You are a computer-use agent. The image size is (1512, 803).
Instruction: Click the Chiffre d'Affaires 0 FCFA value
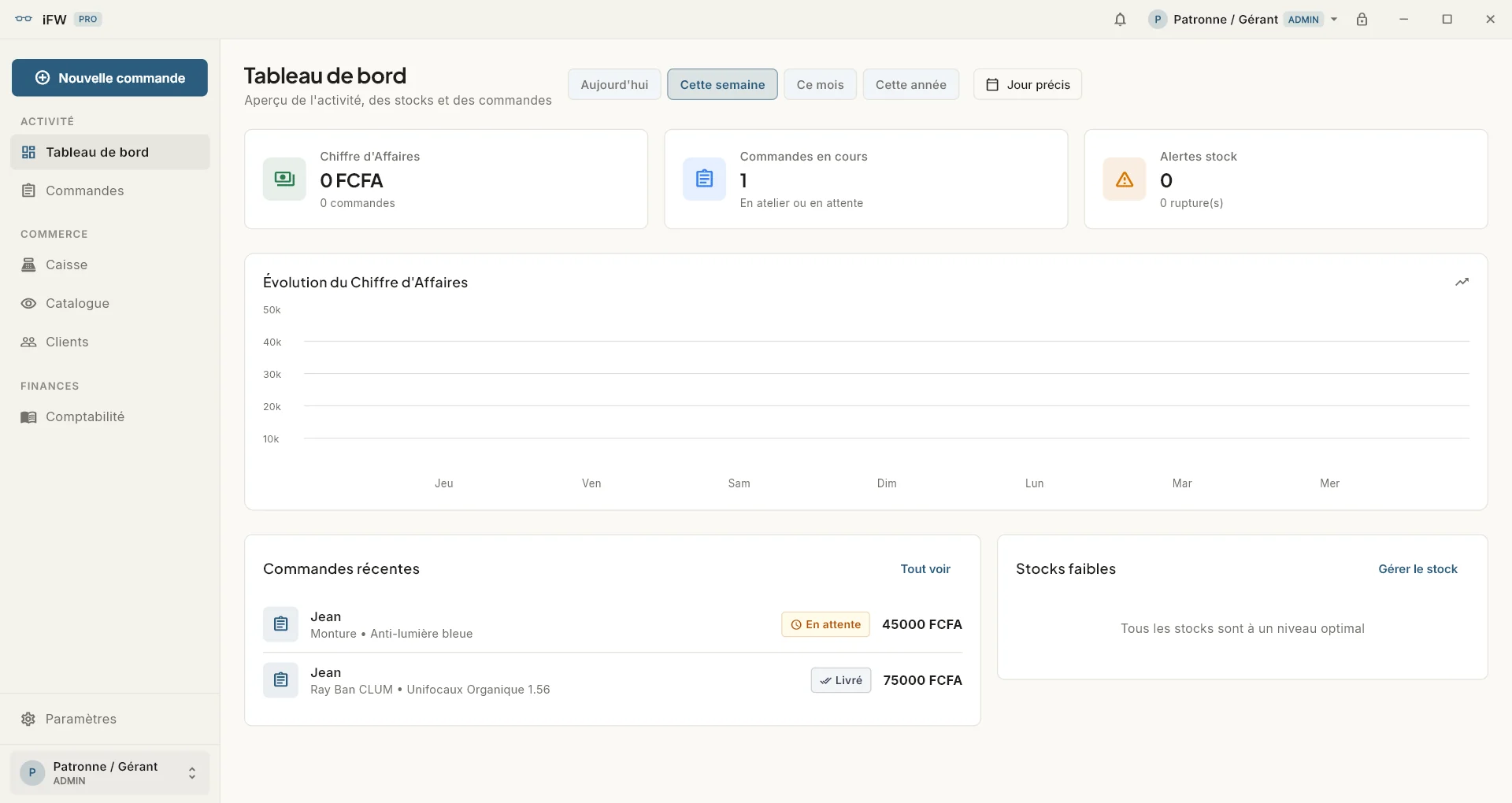click(x=351, y=180)
